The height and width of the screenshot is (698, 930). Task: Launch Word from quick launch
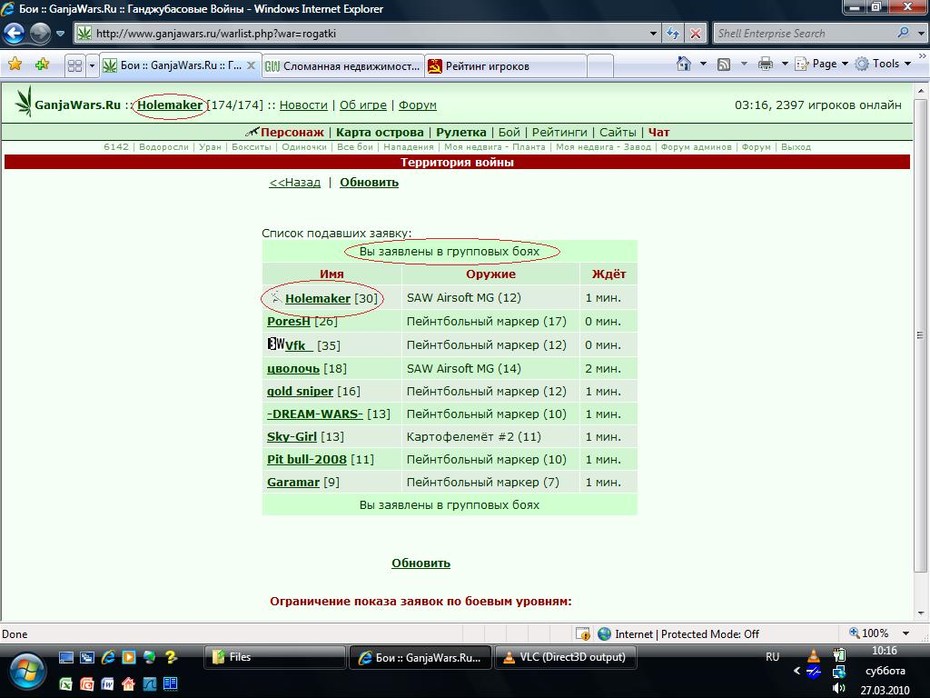(107, 684)
